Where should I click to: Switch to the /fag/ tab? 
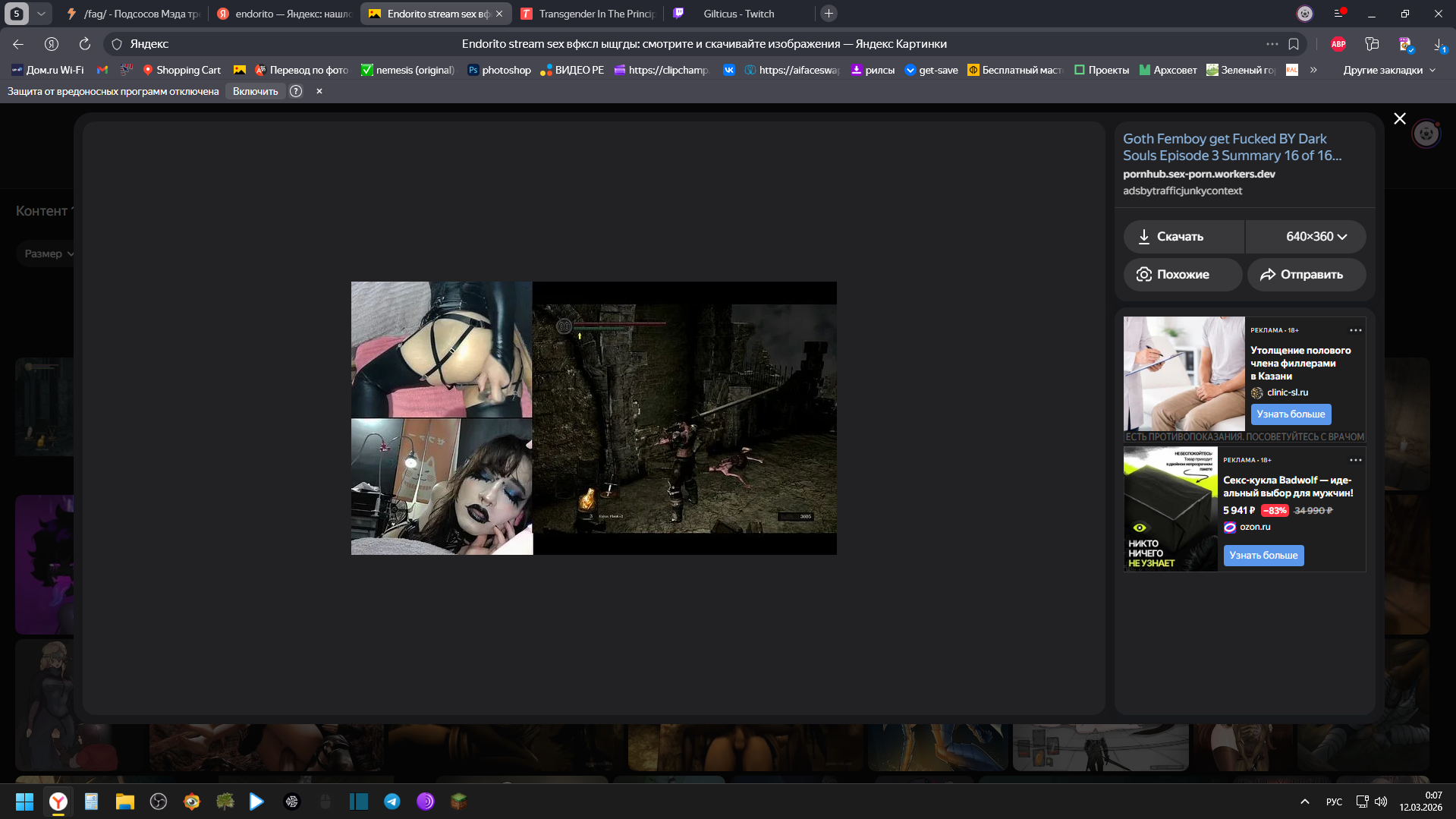pyautogui.click(x=134, y=14)
